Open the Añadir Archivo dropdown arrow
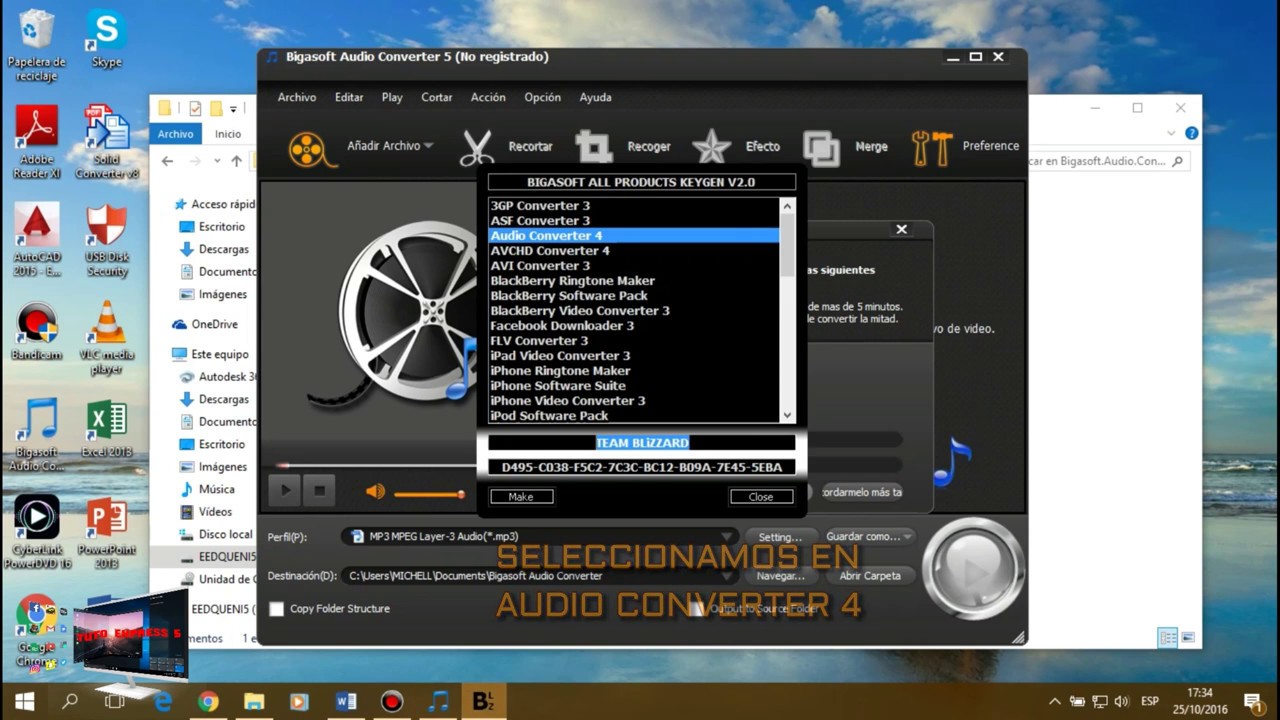The height and width of the screenshot is (720, 1280). click(x=428, y=146)
